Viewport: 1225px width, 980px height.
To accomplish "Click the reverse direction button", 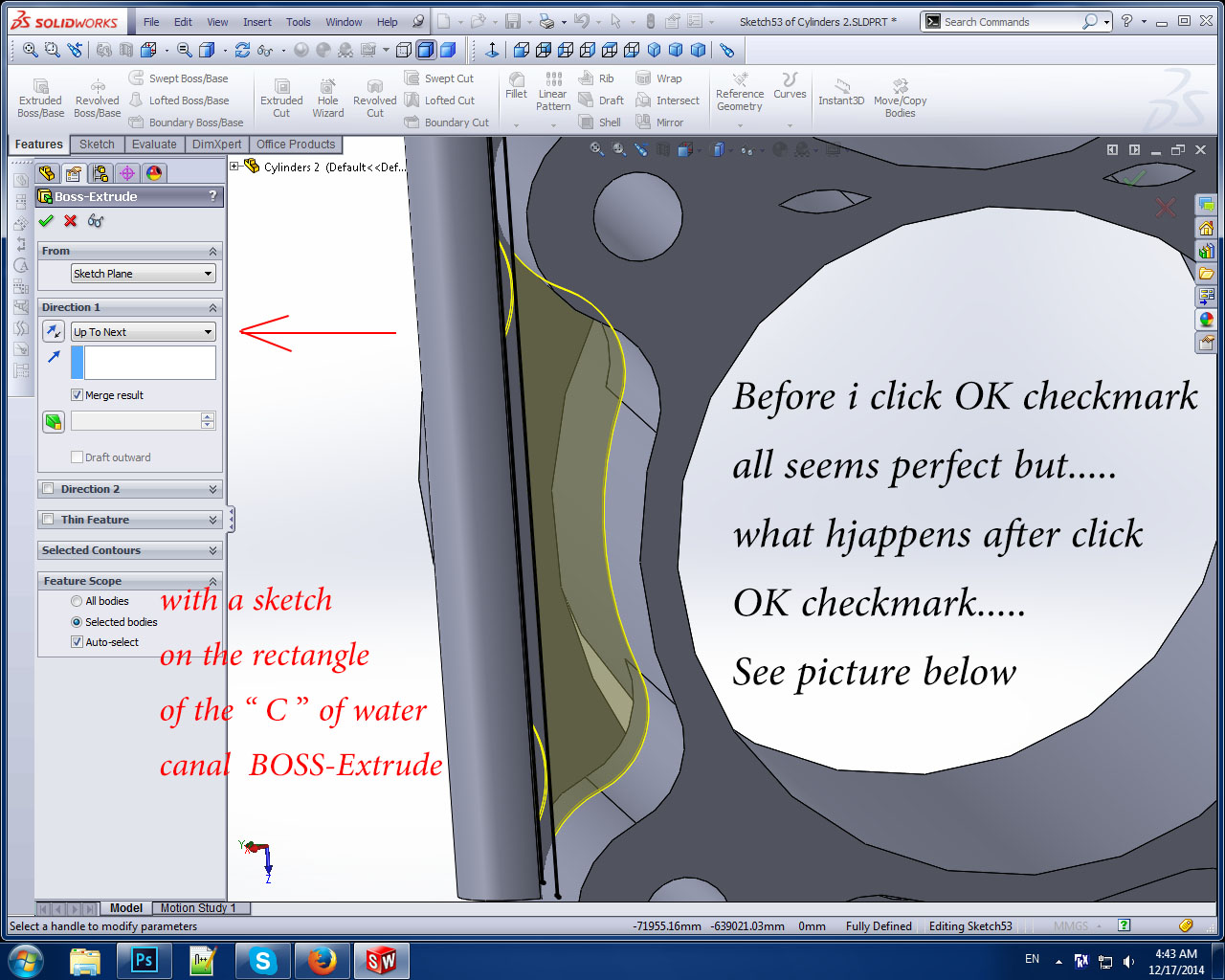I will point(54,331).
